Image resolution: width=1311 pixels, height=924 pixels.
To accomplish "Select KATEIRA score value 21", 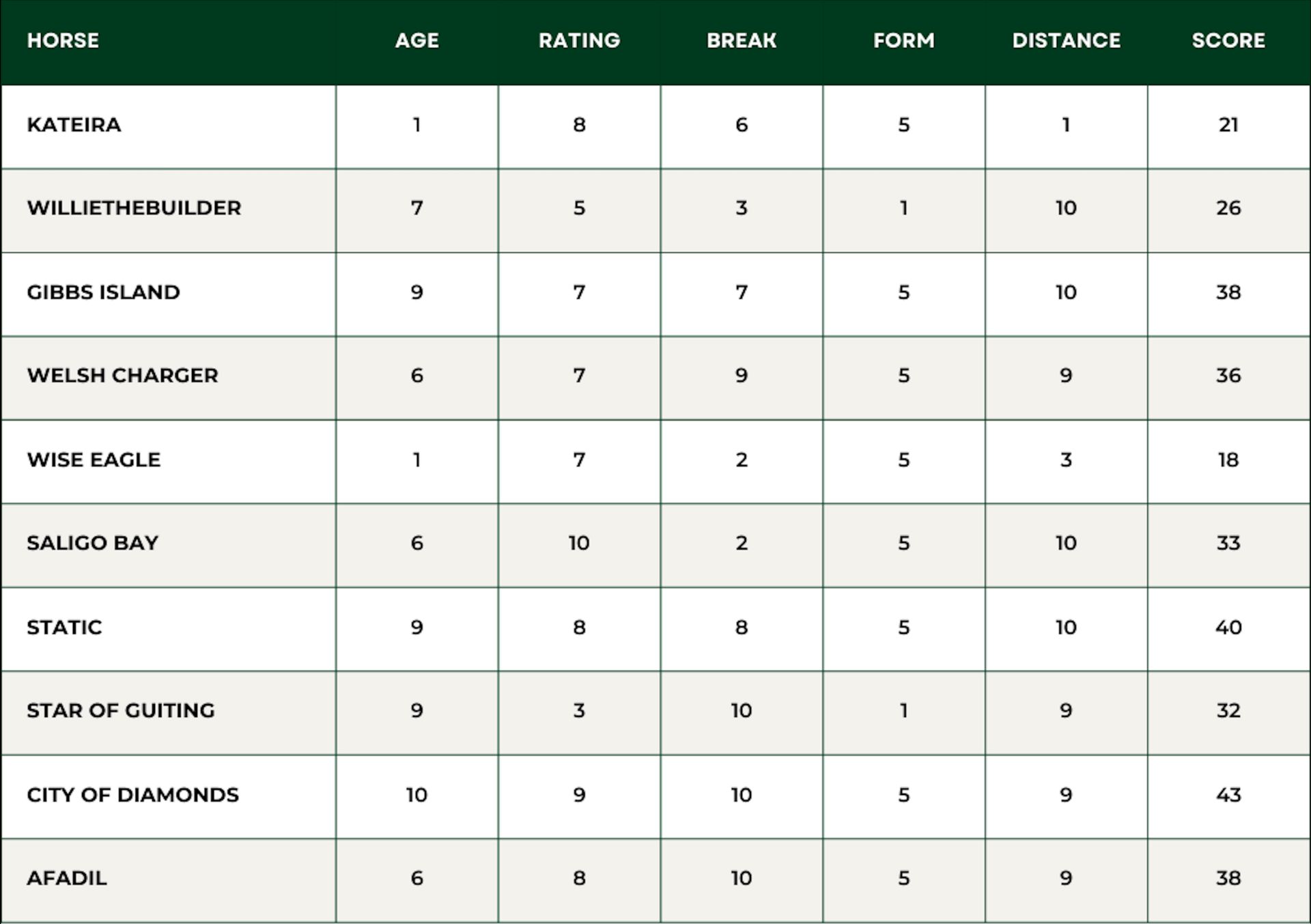I will 1228,125.
